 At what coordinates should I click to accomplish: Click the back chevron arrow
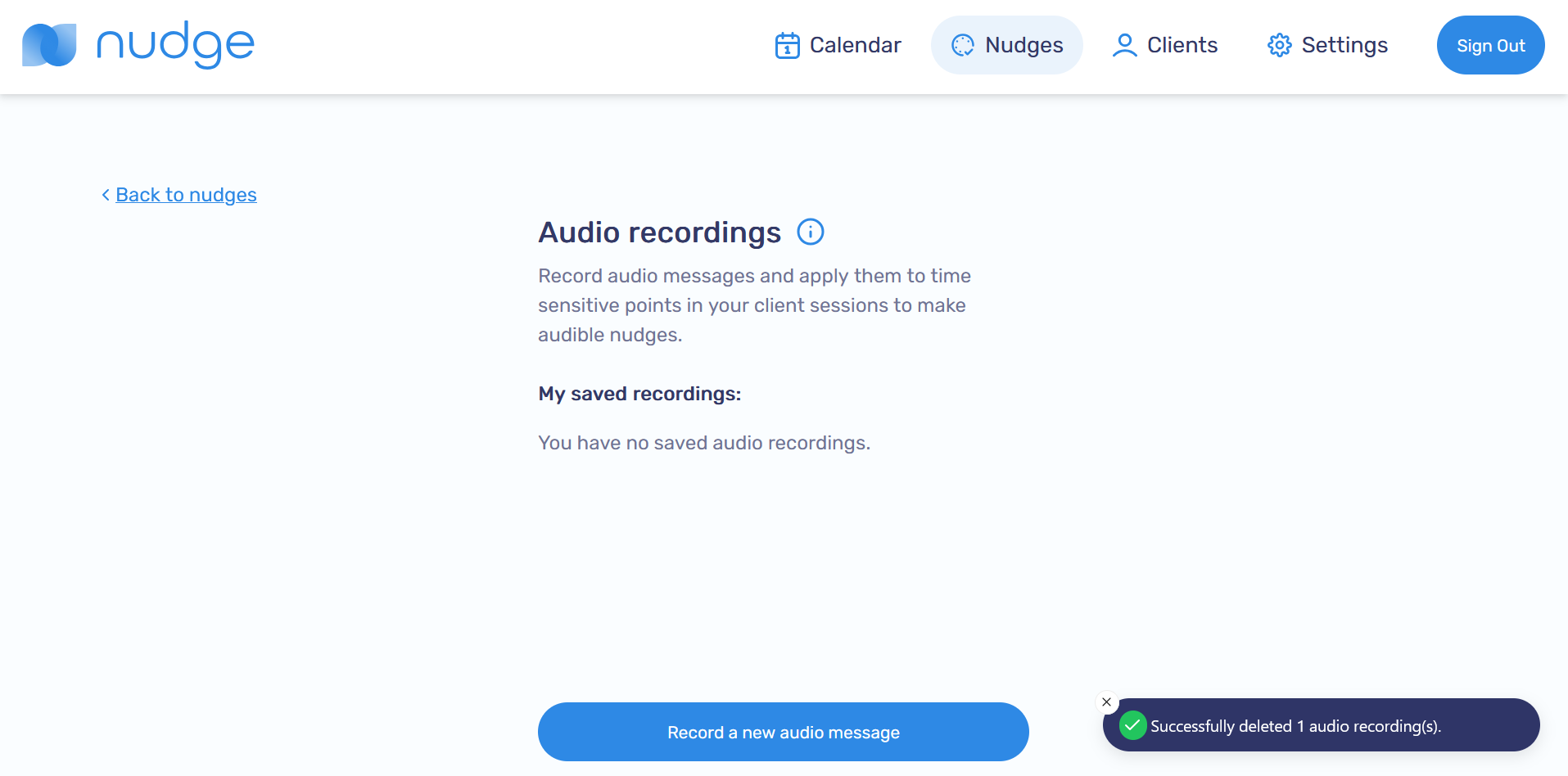(106, 195)
